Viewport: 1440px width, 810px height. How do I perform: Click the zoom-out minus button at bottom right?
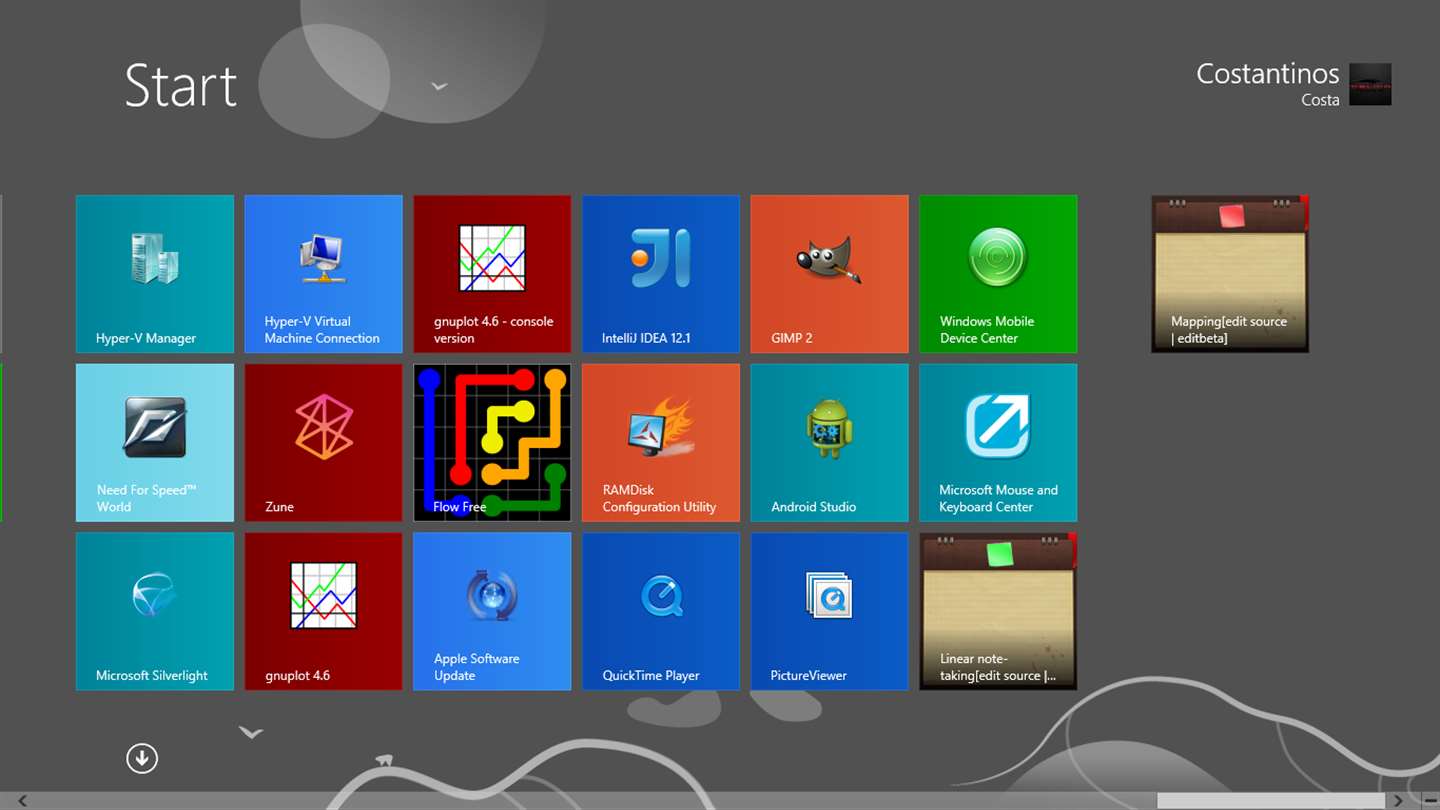pos(1429,801)
